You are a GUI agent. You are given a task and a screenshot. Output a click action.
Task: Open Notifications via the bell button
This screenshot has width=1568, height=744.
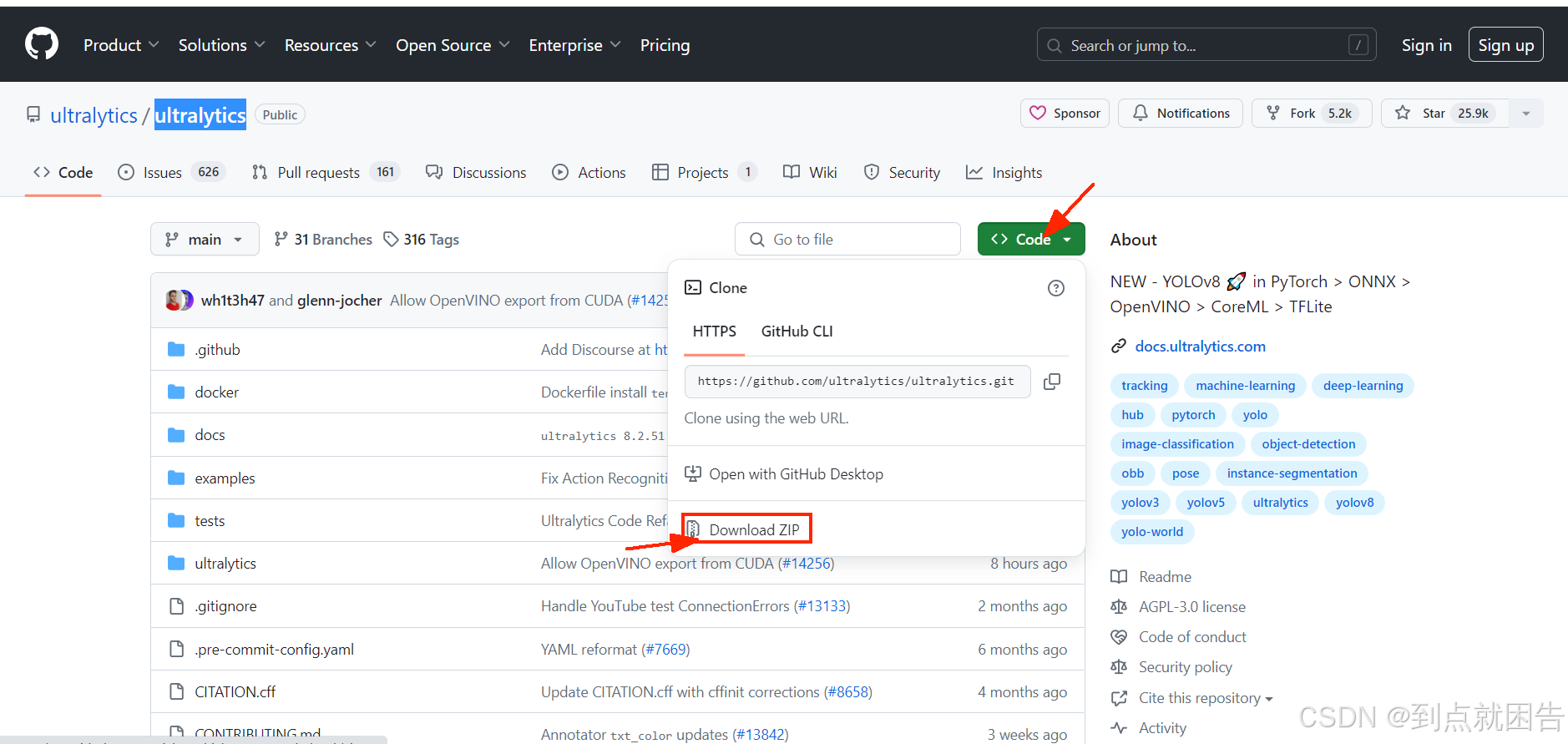(x=1181, y=114)
